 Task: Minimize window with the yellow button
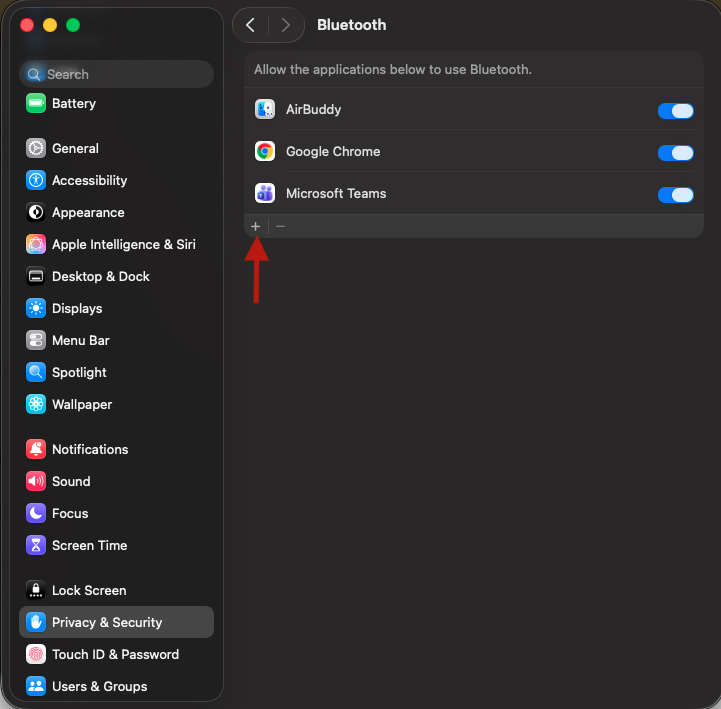(50, 25)
